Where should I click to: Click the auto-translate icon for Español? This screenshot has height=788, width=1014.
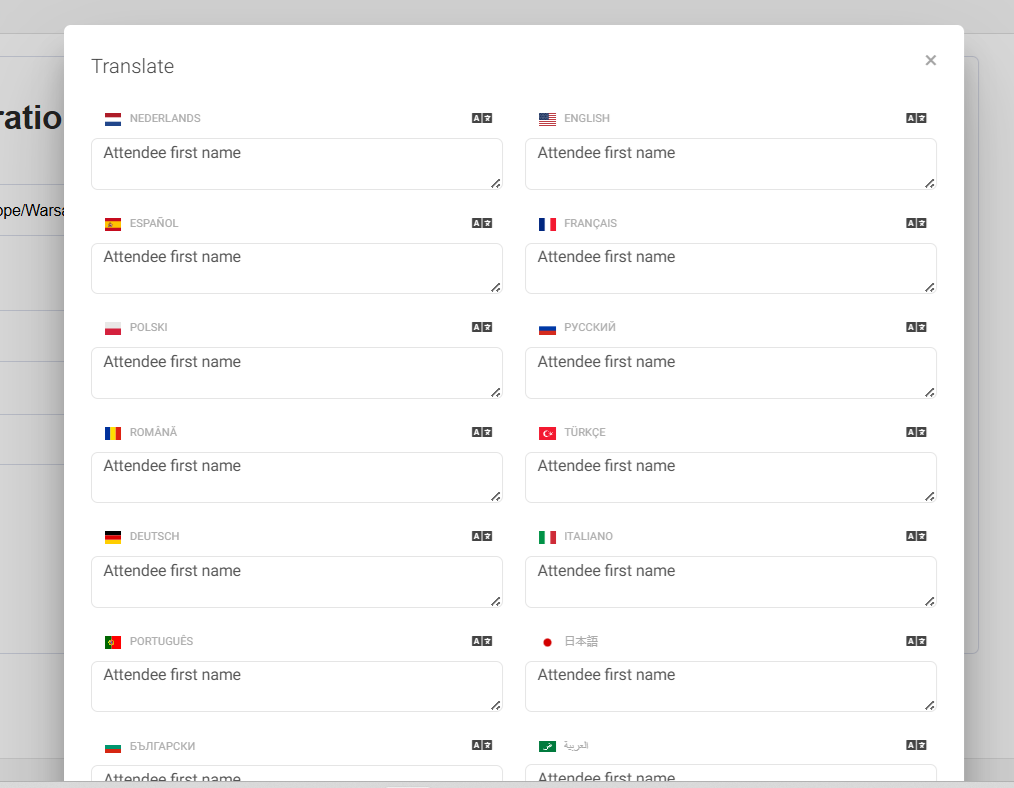482,223
